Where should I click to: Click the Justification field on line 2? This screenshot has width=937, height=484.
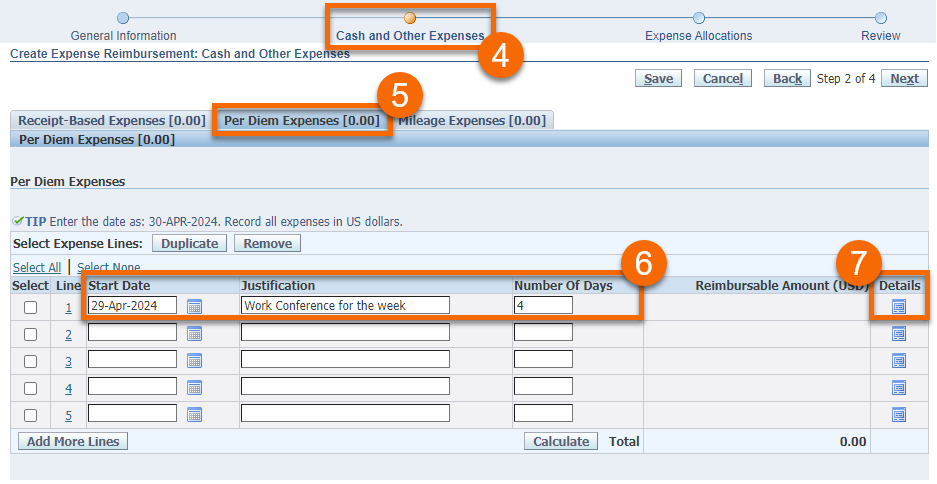click(x=345, y=333)
